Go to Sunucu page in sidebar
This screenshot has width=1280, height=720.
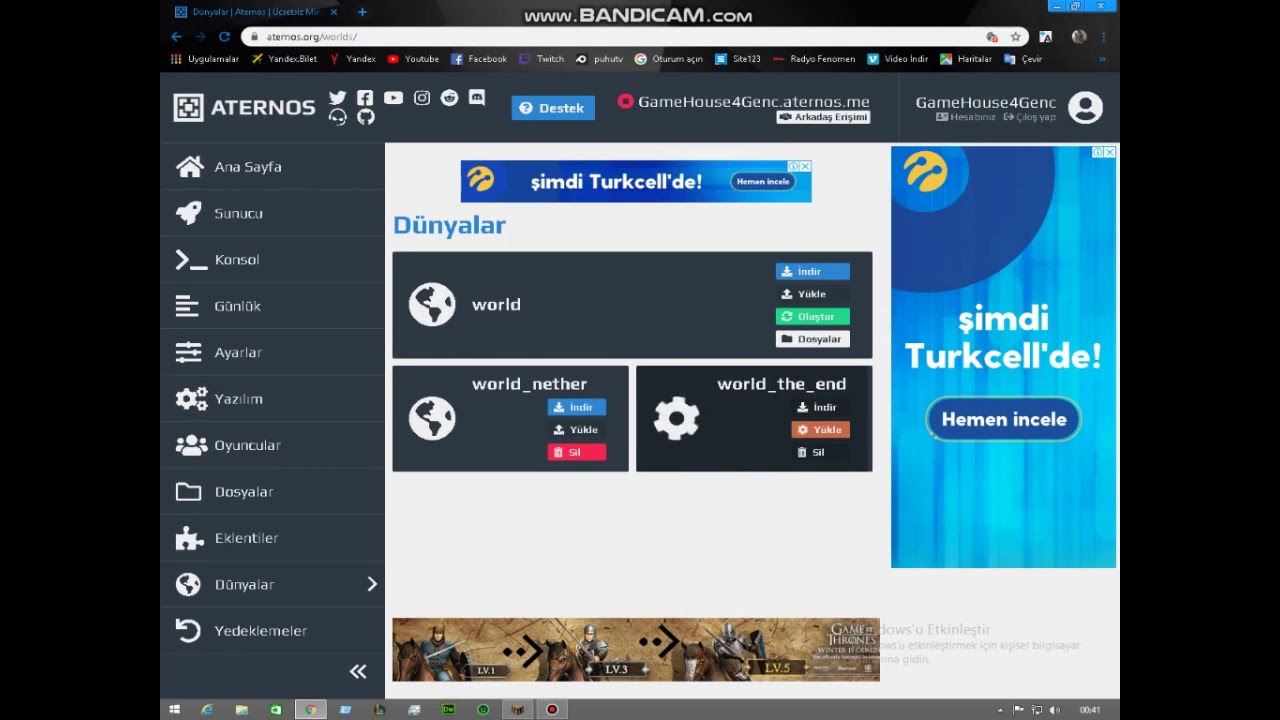[272, 213]
